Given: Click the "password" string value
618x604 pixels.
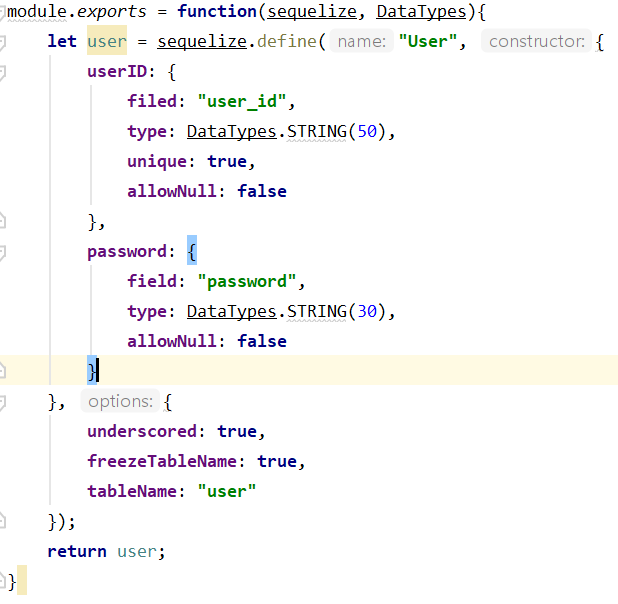Looking at the screenshot, I should pos(247,281).
